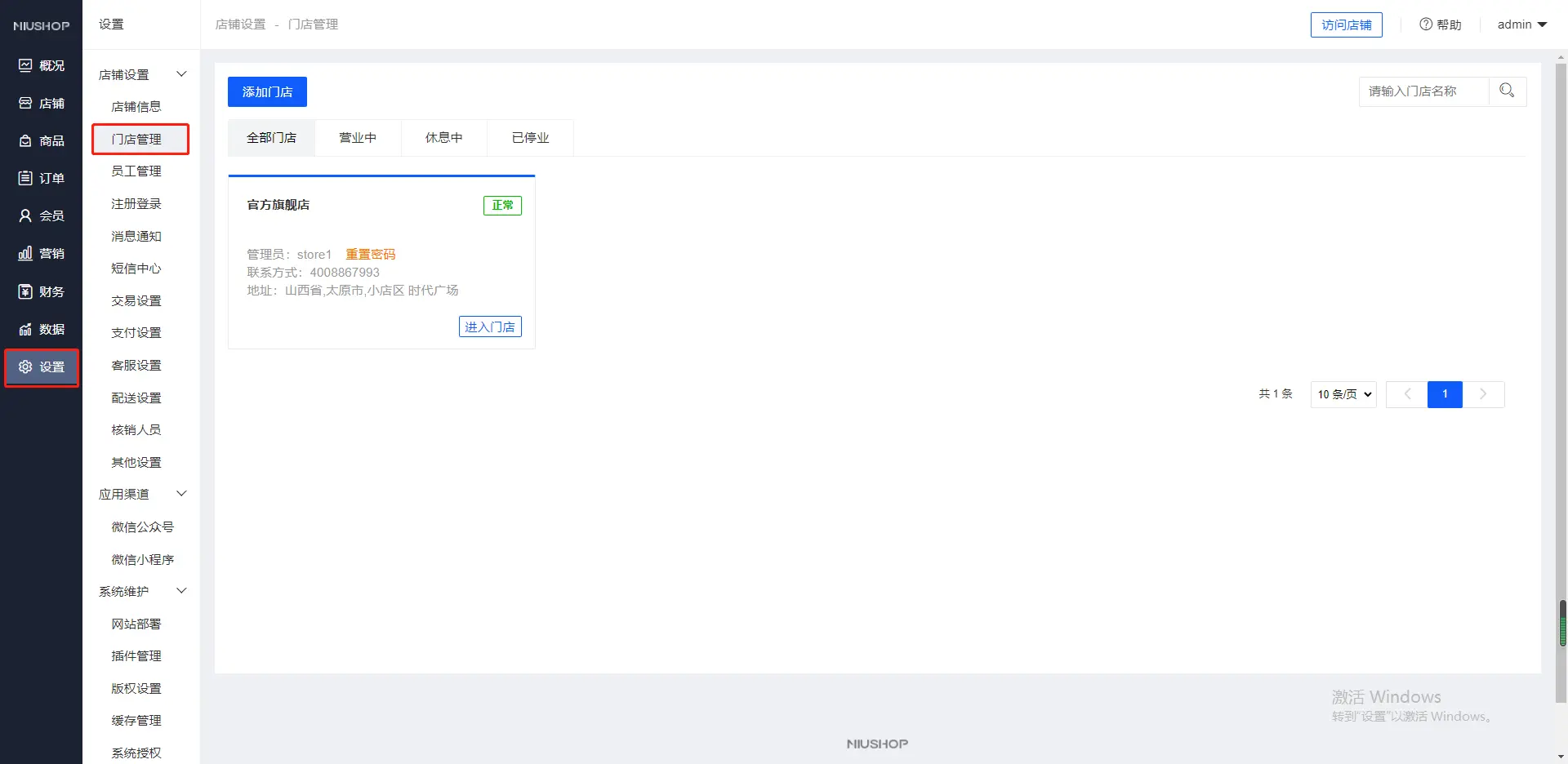This screenshot has width=1568, height=764.
Task: Click the search magnifier icon
Action: pos(1507,91)
